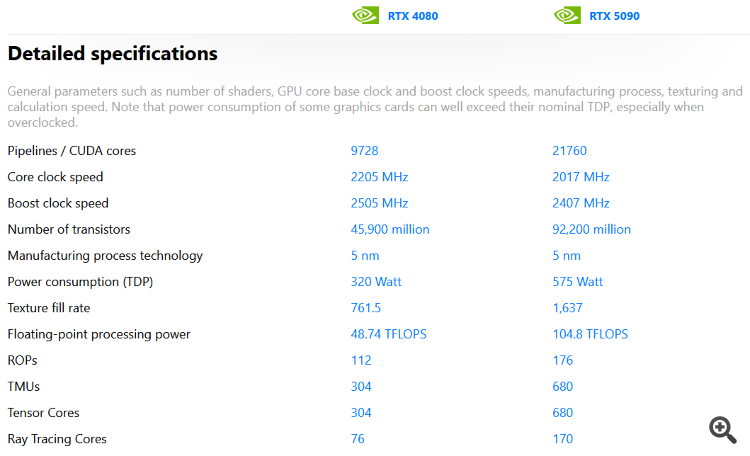Click the 45,900 million transistors value
The height and width of the screenshot is (456, 750).
pyautogui.click(x=390, y=230)
